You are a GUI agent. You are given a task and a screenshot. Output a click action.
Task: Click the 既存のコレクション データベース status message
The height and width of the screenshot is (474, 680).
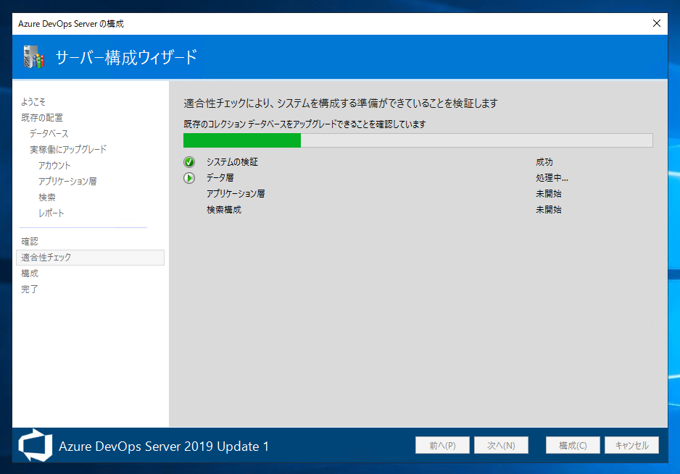tap(304, 124)
